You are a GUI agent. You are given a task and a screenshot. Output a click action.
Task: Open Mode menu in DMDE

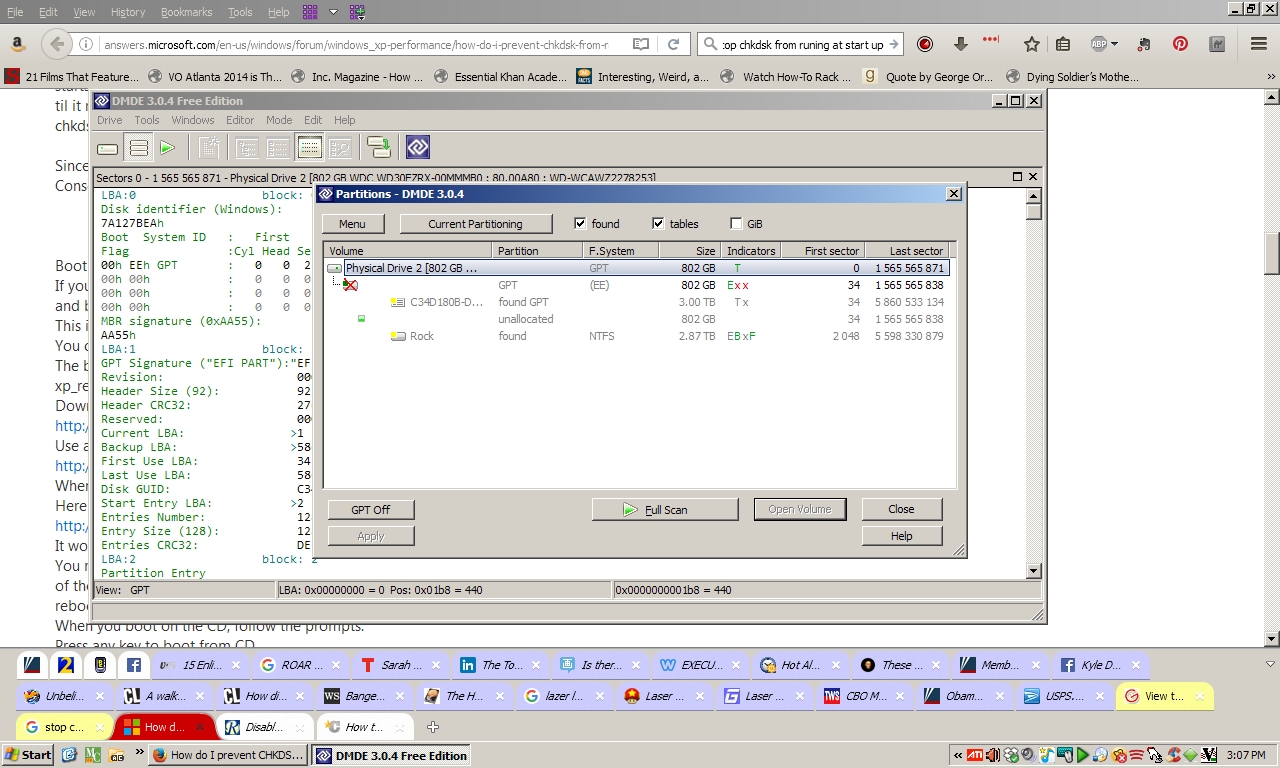pos(279,120)
